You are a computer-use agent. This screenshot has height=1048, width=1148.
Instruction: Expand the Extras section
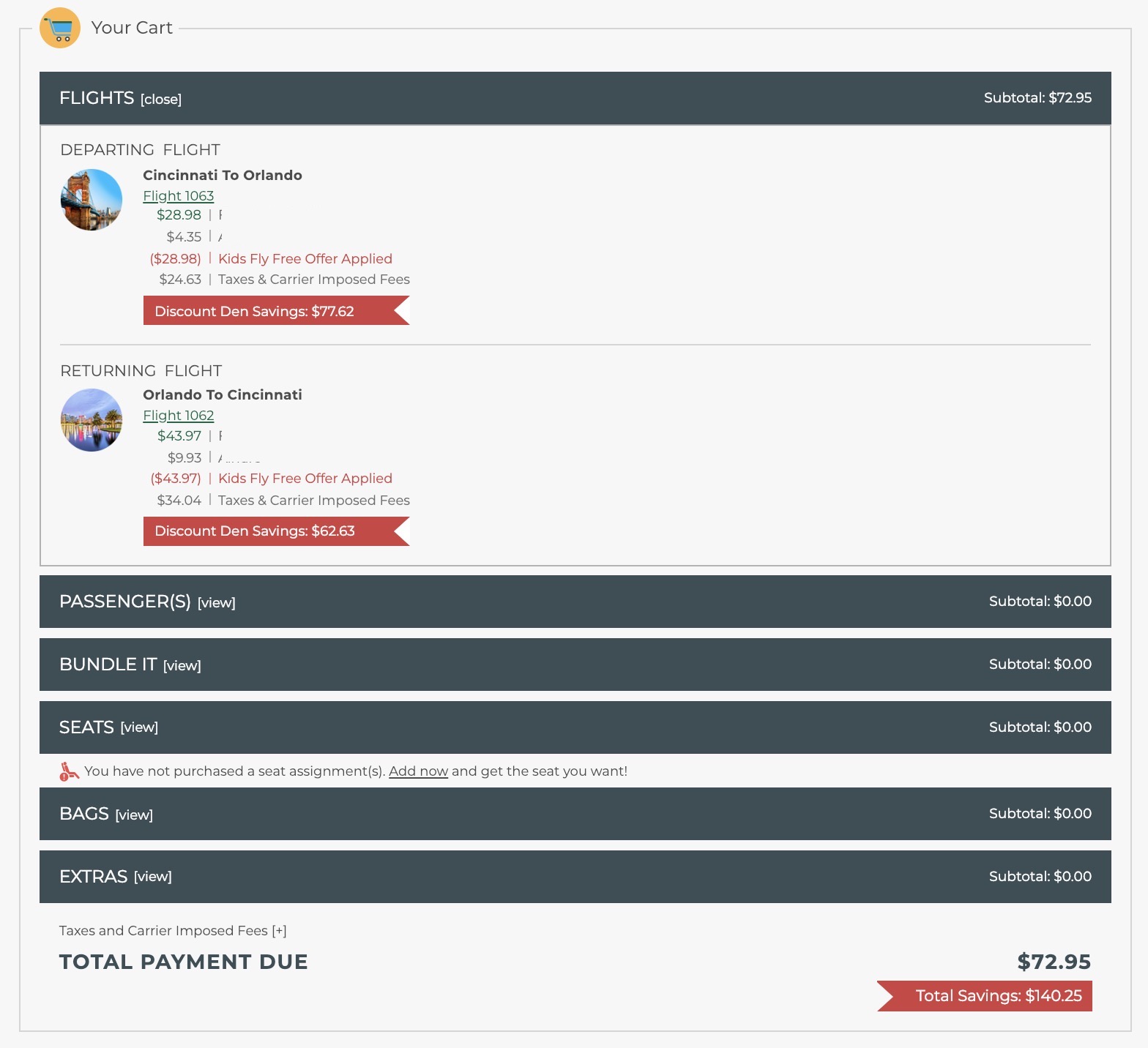pyautogui.click(x=153, y=877)
